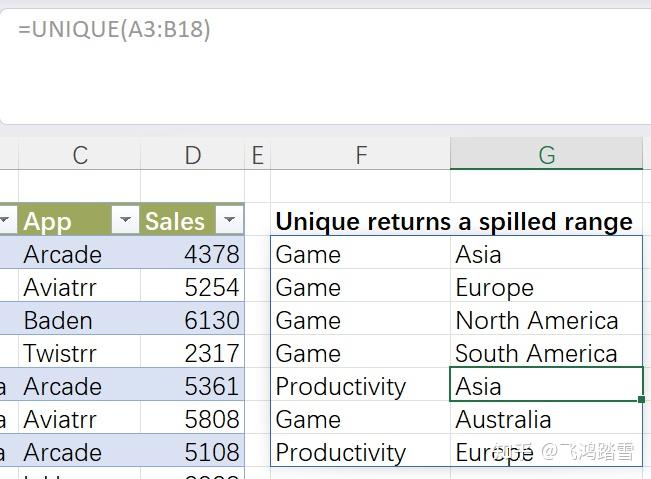
Task: Select the Twistrr app cell
Action: tap(61, 354)
